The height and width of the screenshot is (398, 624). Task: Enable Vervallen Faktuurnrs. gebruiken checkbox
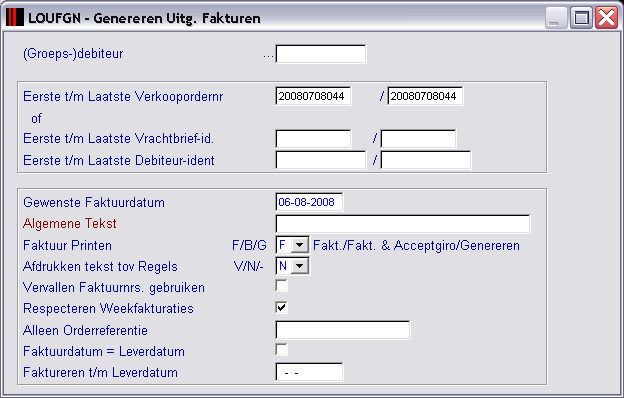[281, 286]
